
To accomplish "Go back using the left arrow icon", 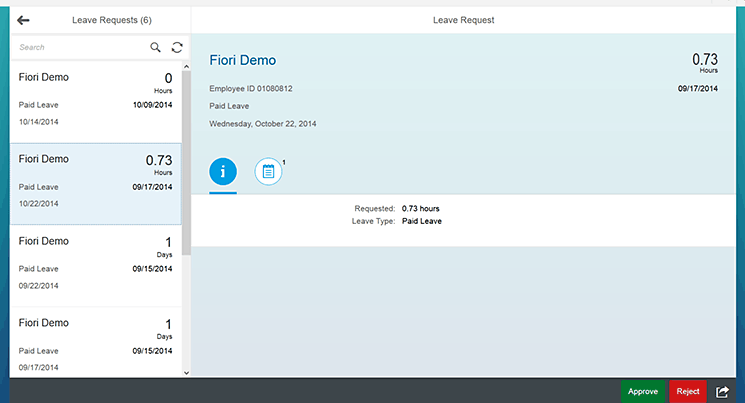I will pos(23,20).
